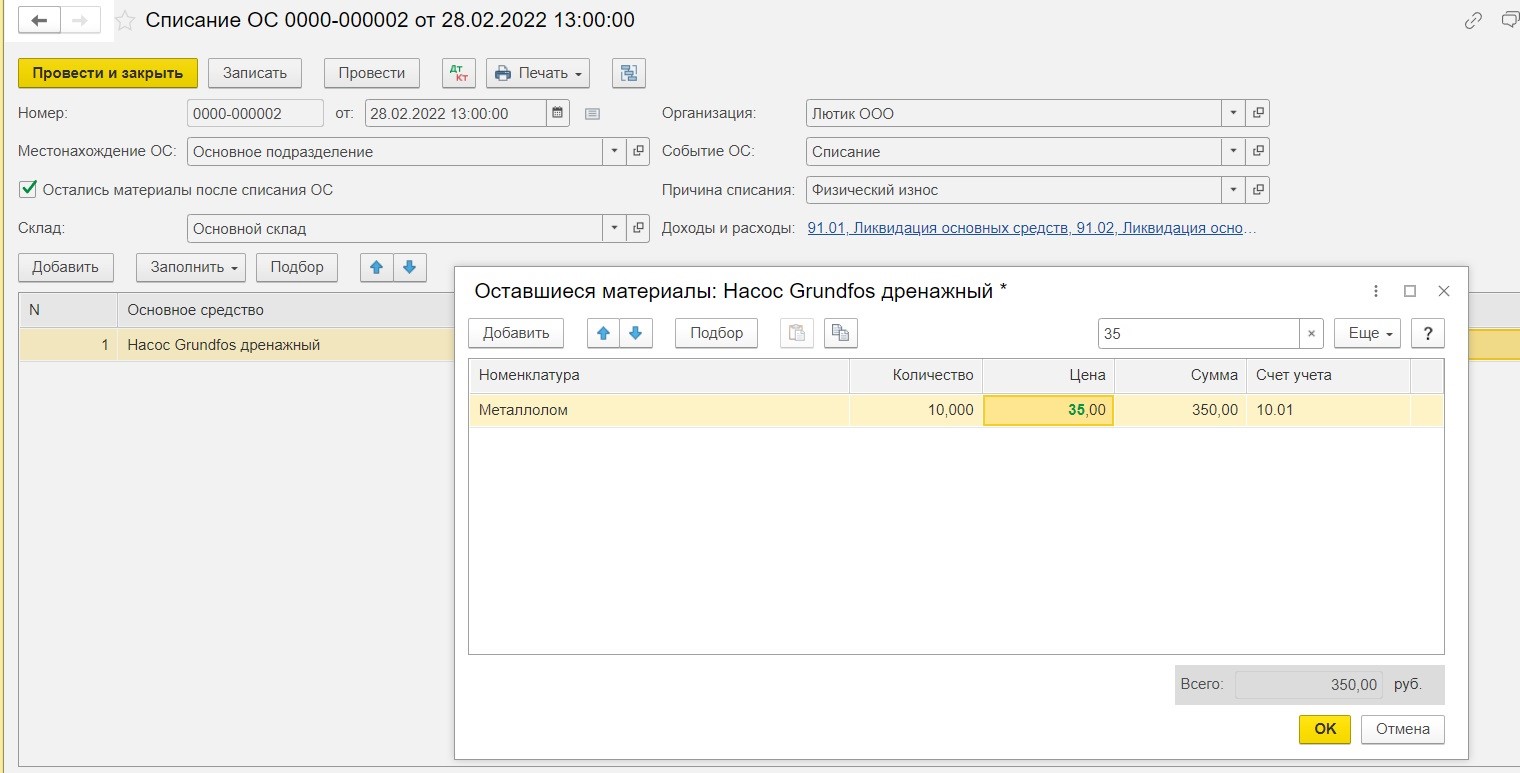Screen dimensions: 1520x773
Task: Confirm the dialog with OK
Action: (x=1325, y=729)
